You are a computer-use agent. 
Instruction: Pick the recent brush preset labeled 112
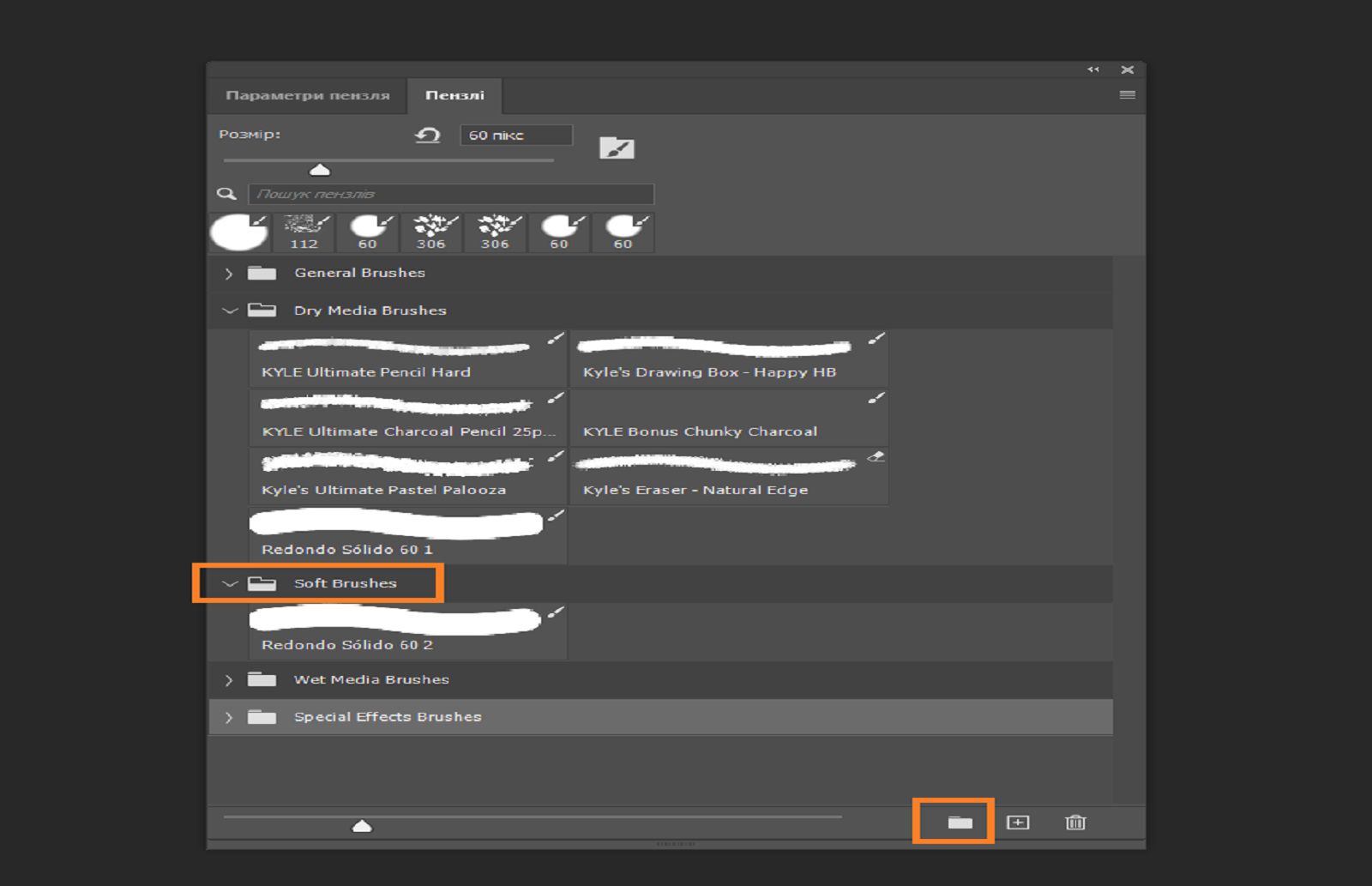(304, 232)
